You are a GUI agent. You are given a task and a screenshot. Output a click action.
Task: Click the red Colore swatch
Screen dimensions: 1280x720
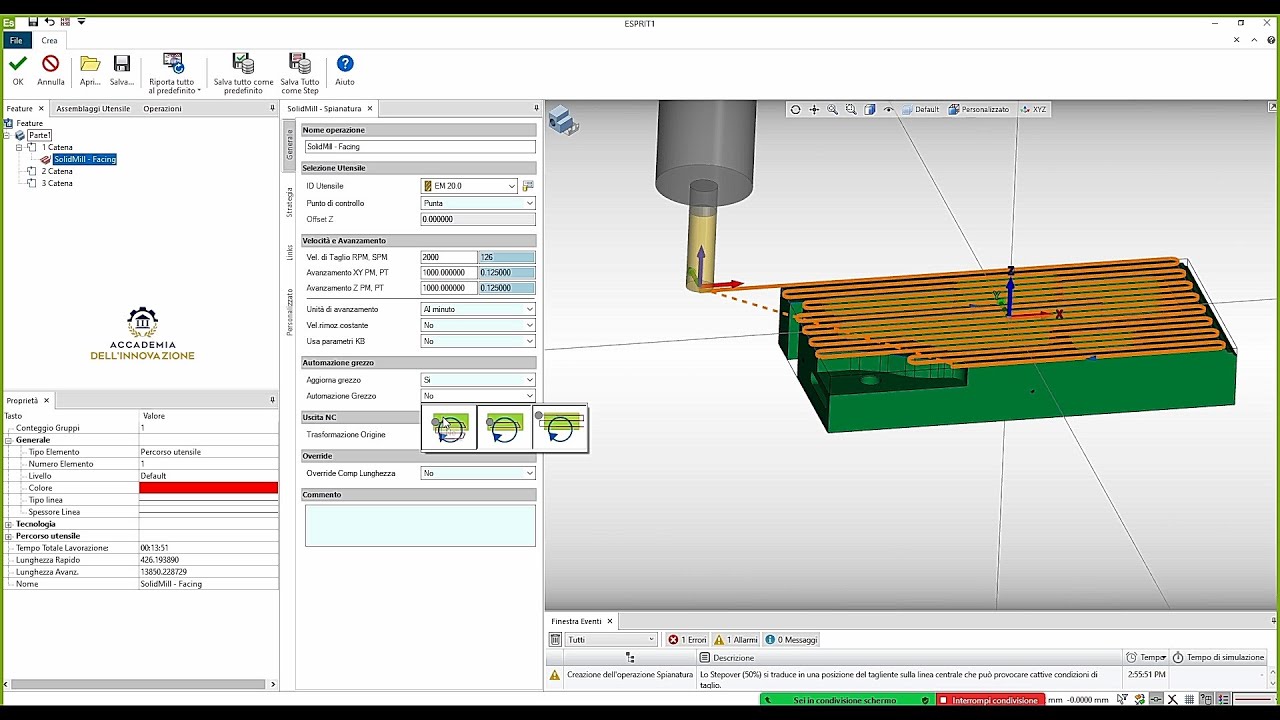pos(208,488)
